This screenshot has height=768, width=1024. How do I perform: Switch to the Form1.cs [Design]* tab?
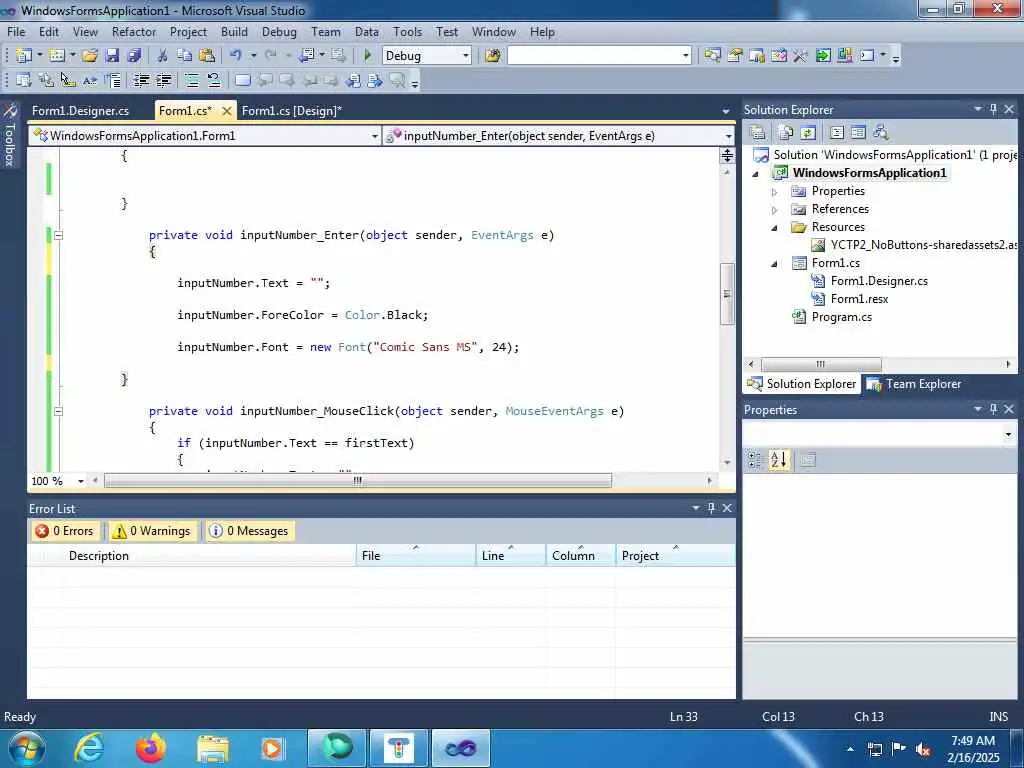pyautogui.click(x=291, y=111)
